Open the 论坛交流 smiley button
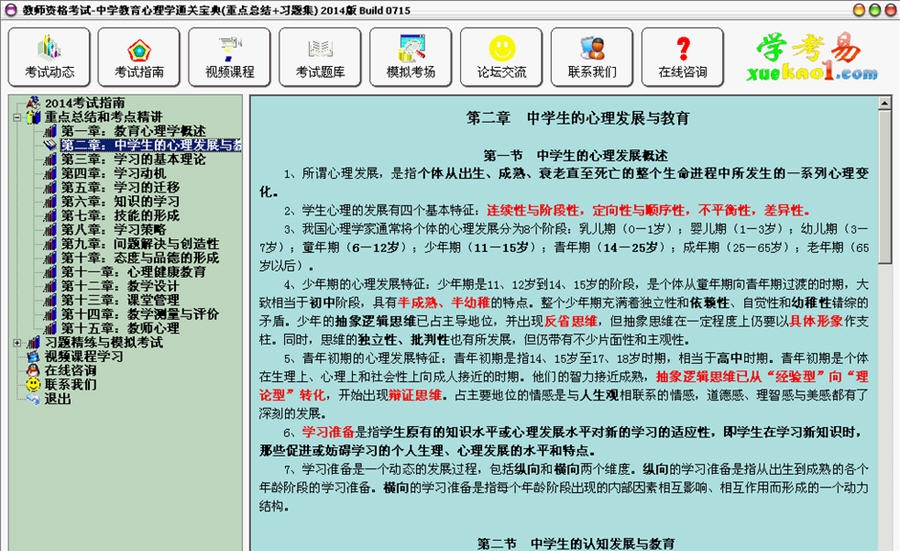The image size is (900, 551). 502,57
